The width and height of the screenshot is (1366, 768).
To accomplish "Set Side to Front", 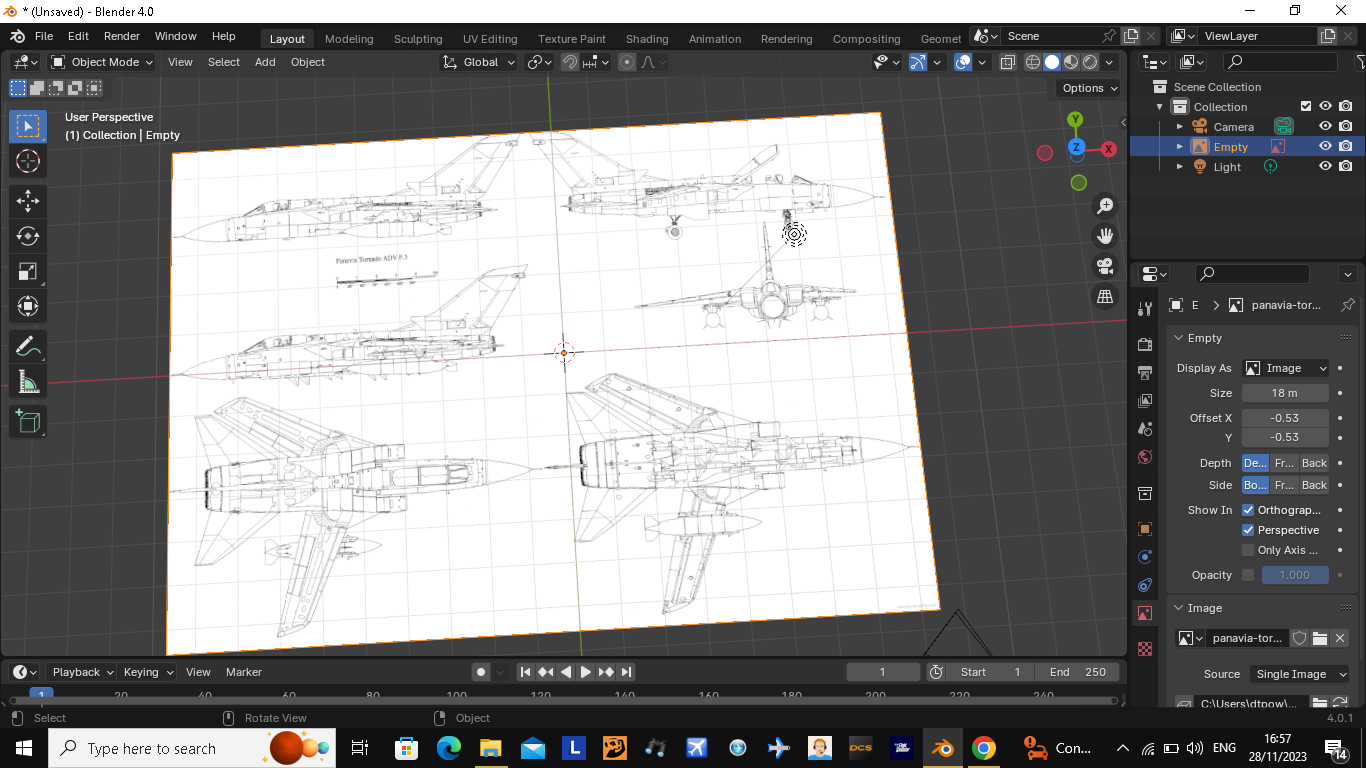I will [x=1284, y=485].
